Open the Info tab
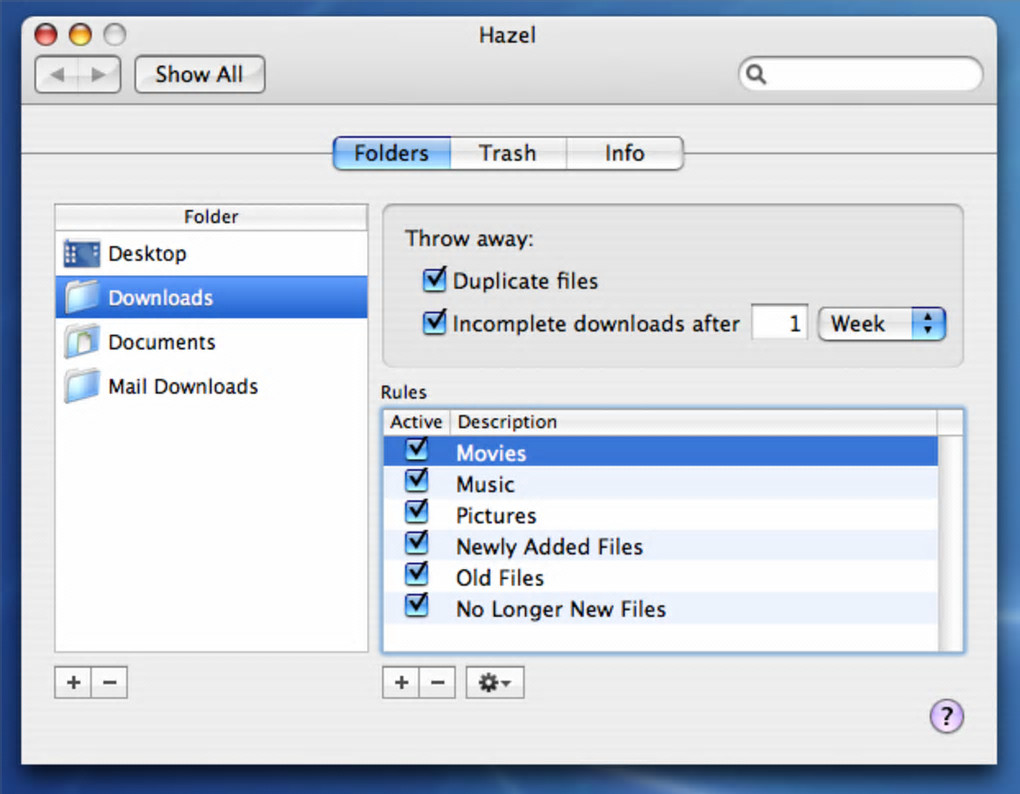Image resolution: width=1020 pixels, height=794 pixels. pos(624,153)
